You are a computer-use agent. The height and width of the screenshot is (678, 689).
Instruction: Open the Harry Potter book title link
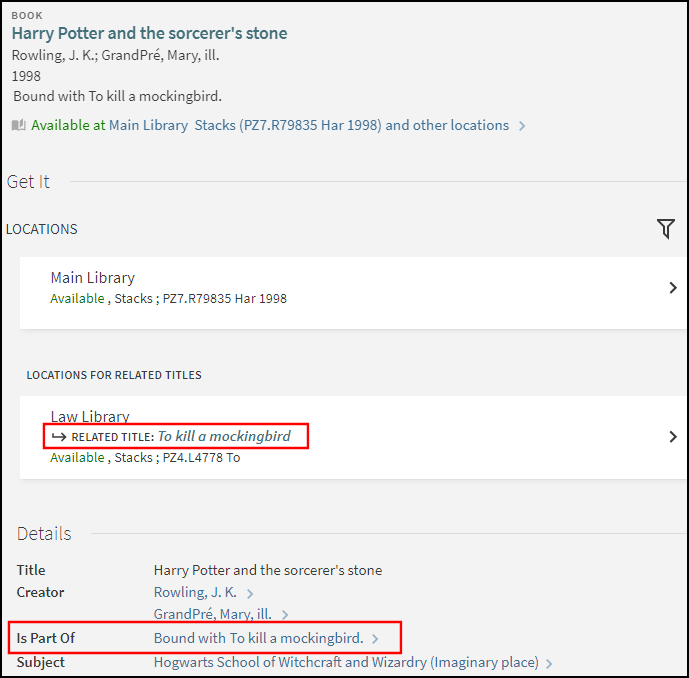149,33
